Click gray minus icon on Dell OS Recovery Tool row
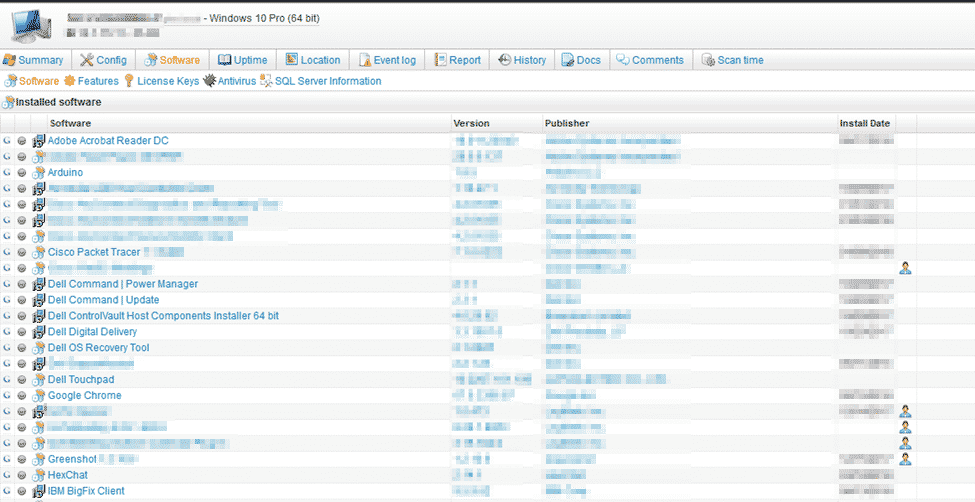Viewport: 975px width, 502px height. [22, 348]
